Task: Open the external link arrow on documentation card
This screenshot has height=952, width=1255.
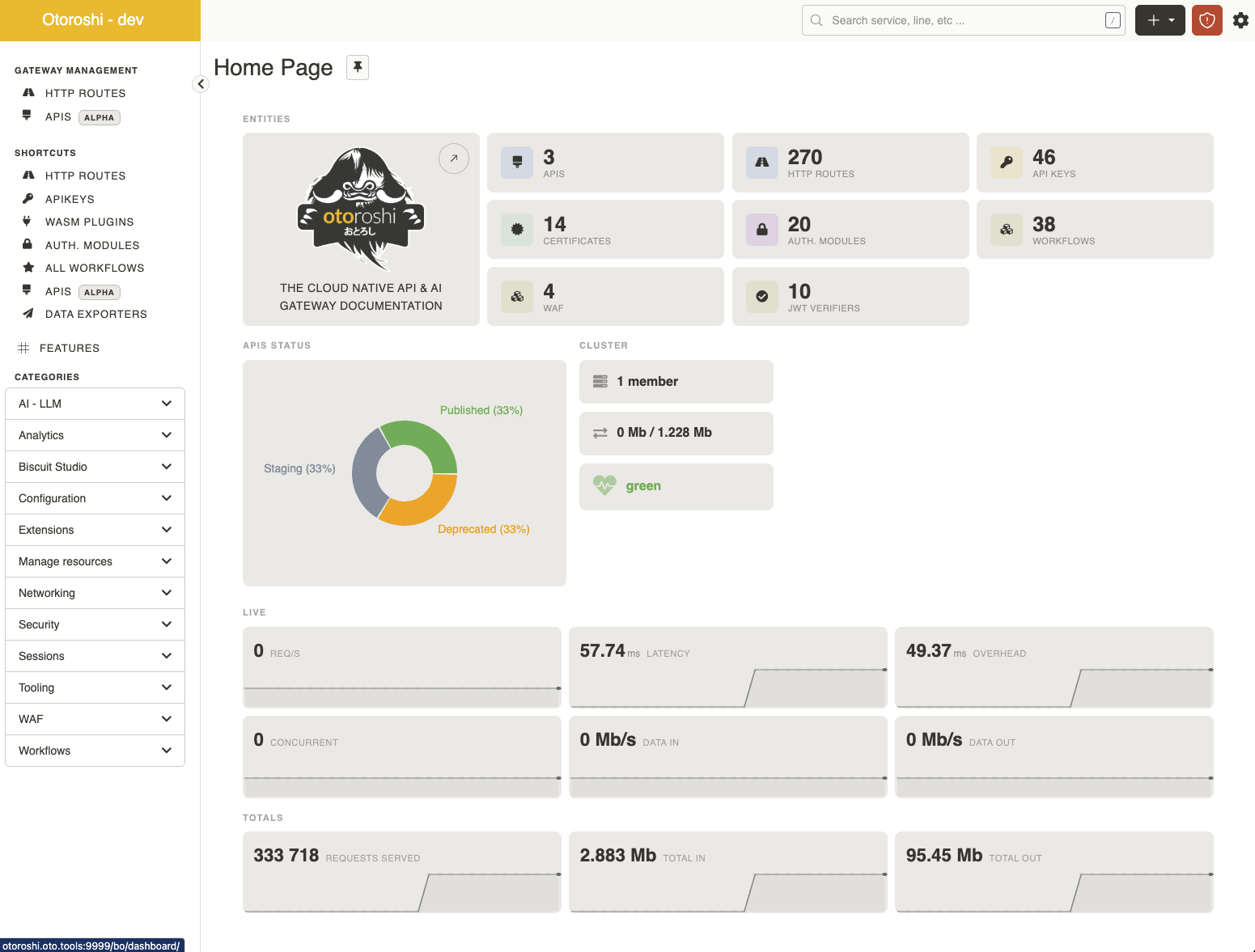Action: 454,159
